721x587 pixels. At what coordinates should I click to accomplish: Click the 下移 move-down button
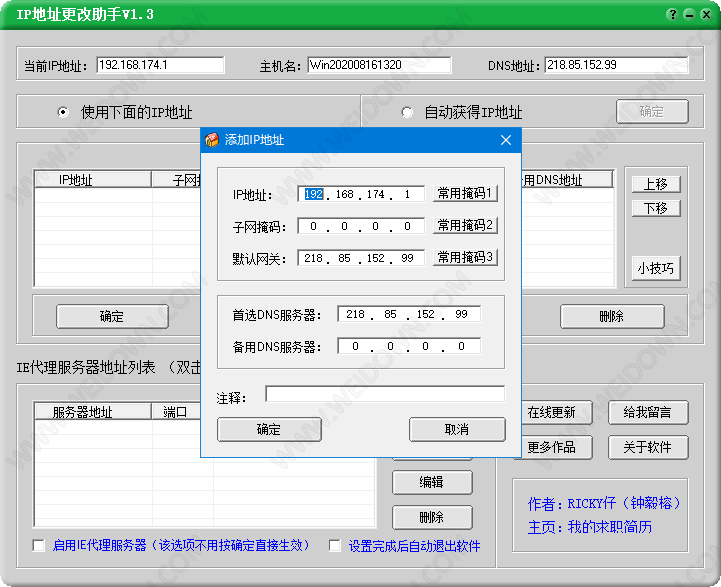pyautogui.click(x=656, y=208)
